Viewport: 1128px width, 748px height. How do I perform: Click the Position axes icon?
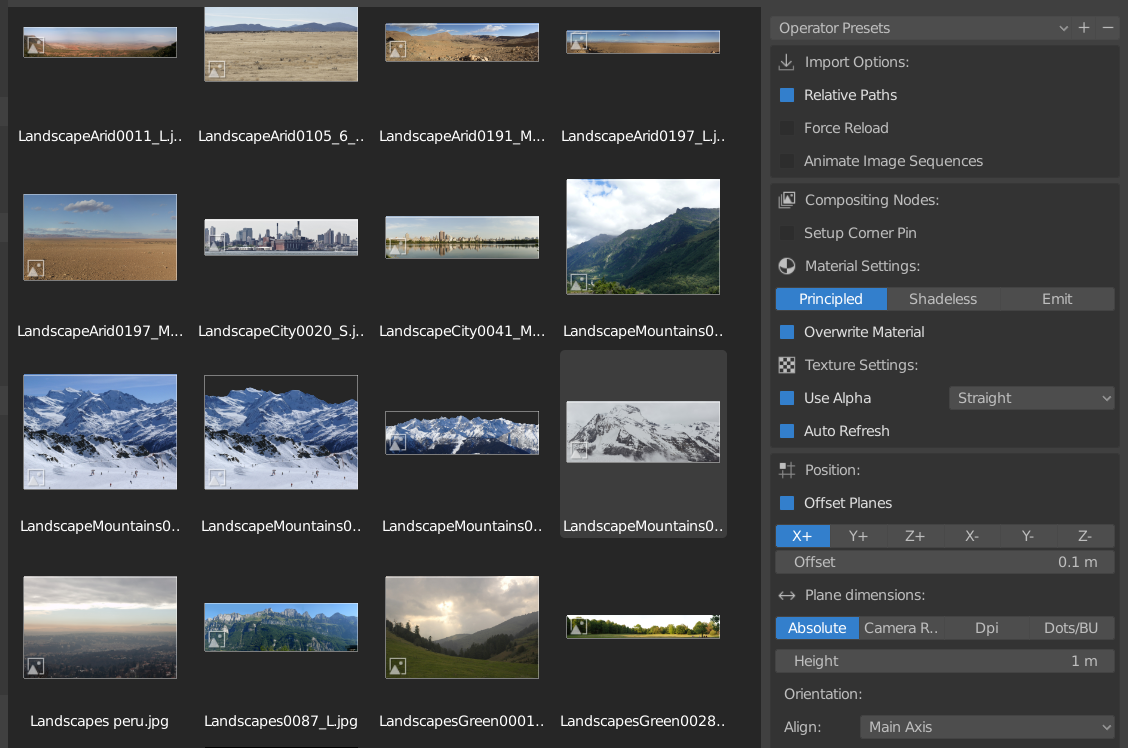[x=787, y=469]
